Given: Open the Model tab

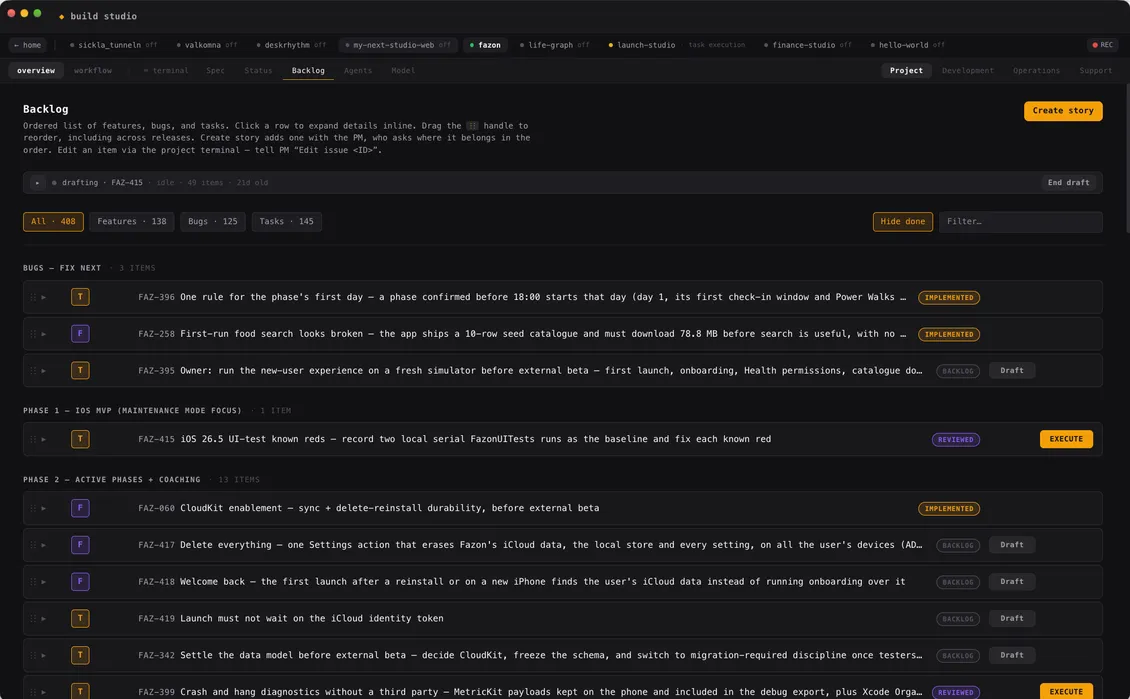Looking at the screenshot, I should coord(403,71).
